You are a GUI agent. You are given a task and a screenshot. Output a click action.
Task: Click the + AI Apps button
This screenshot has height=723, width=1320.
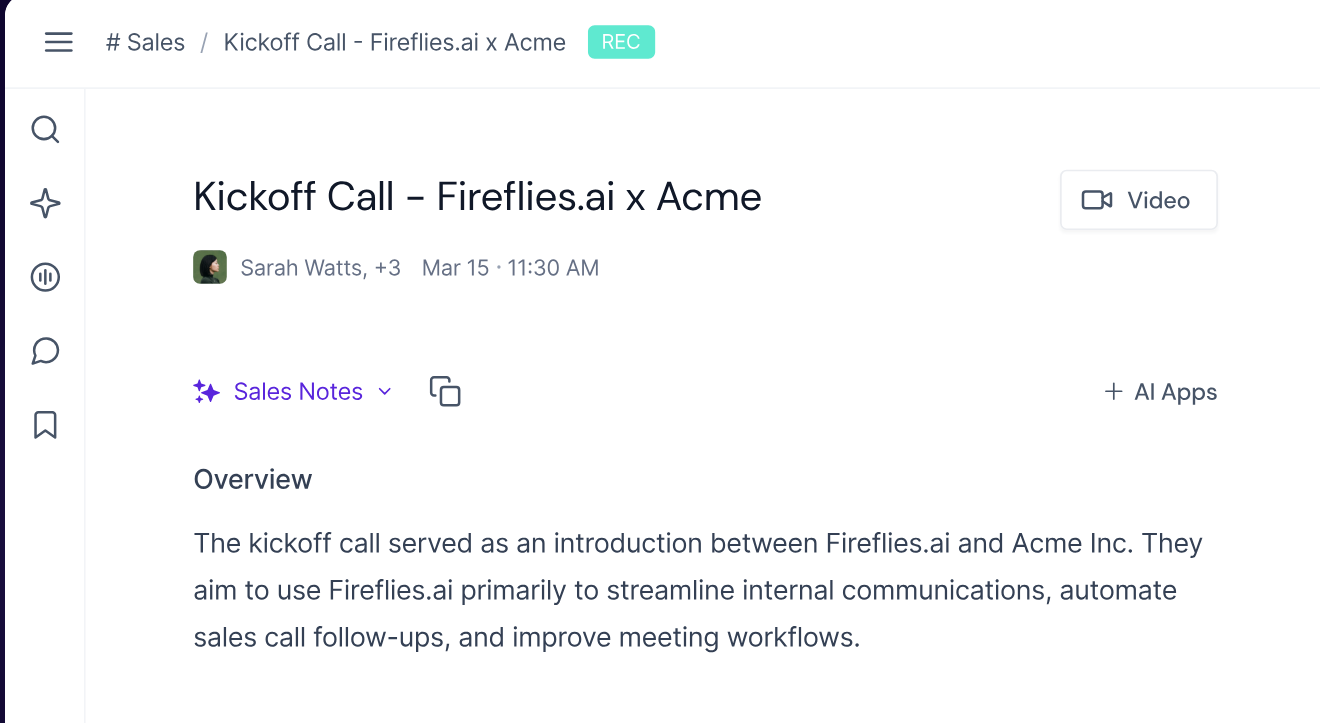(1160, 392)
